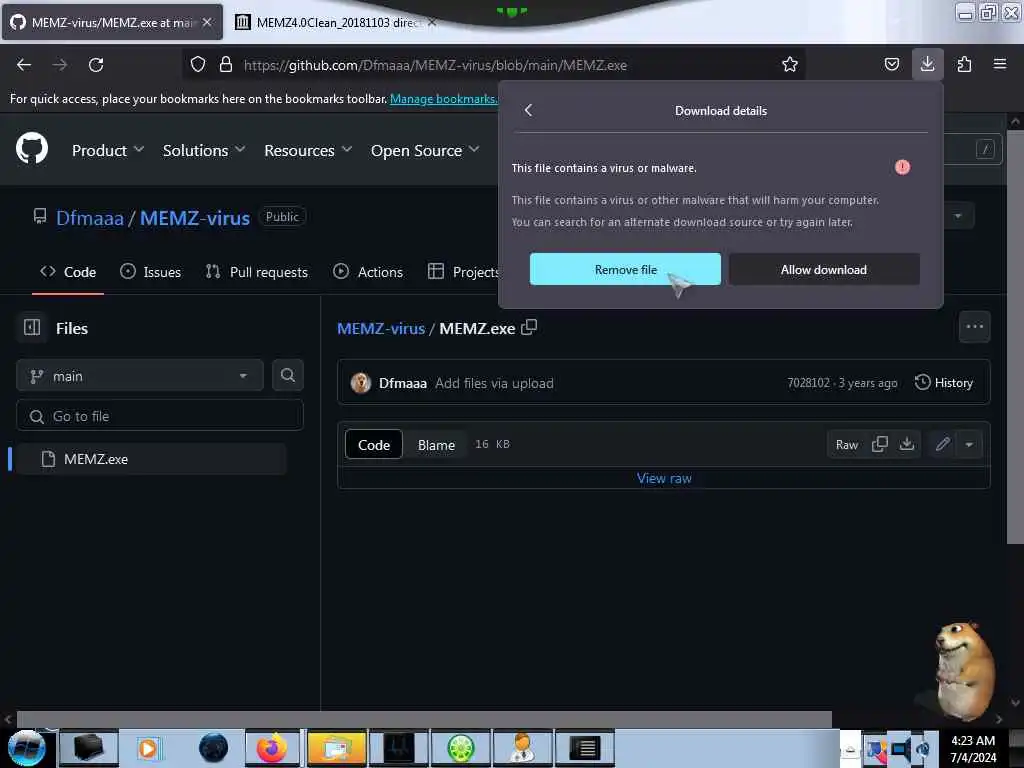Expand the Open Source menu
This screenshot has height=768, width=1024.
(425, 150)
